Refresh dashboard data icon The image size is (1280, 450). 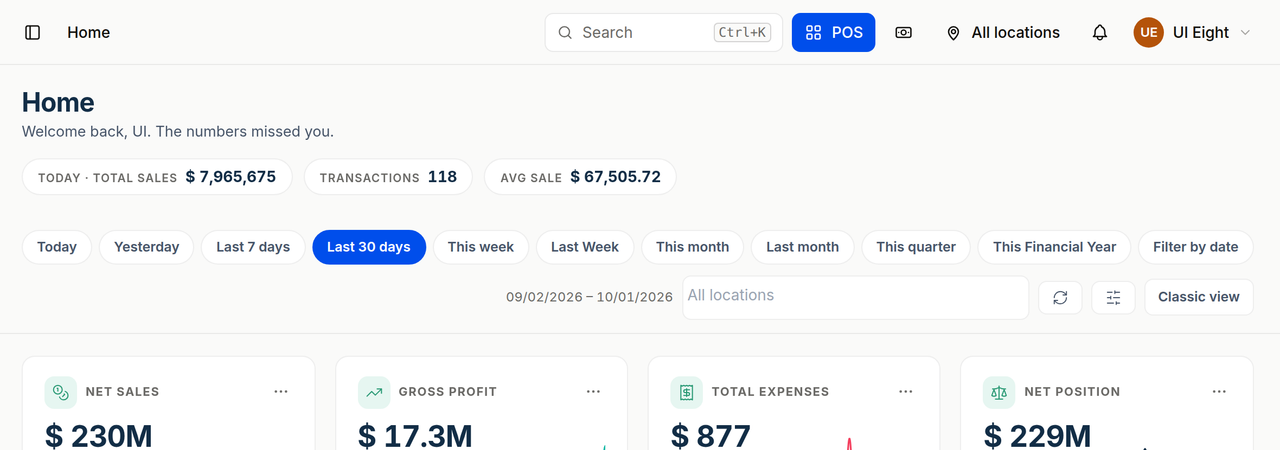coord(1060,297)
